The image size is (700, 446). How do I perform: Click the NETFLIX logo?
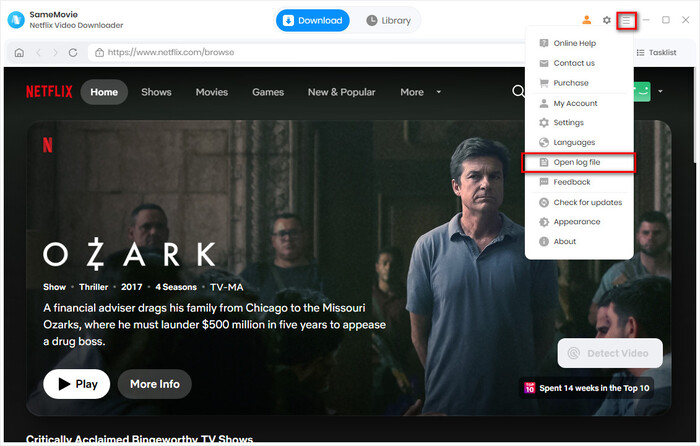coord(49,92)
